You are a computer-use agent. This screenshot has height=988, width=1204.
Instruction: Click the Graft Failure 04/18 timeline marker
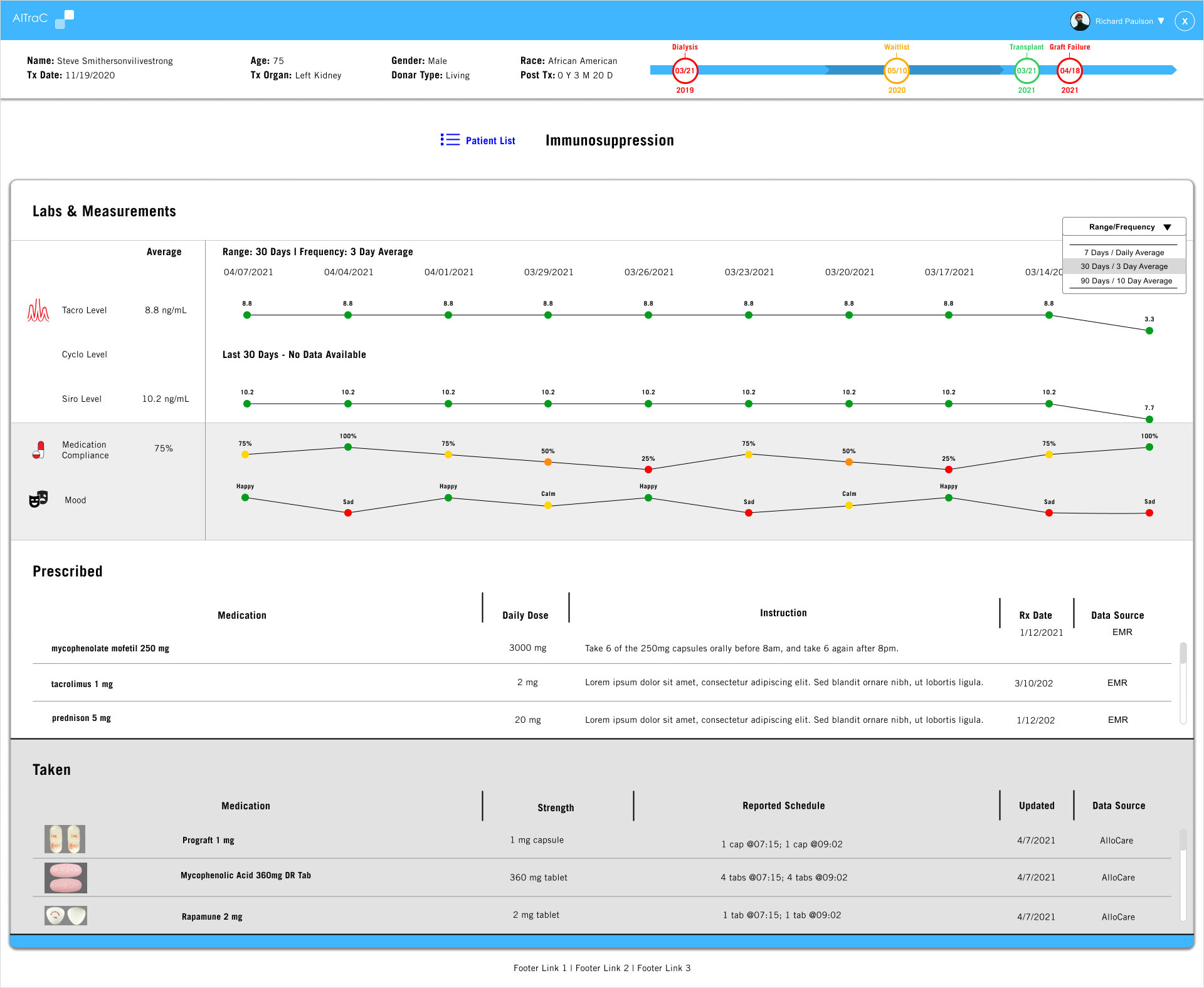click(1069, 71)
